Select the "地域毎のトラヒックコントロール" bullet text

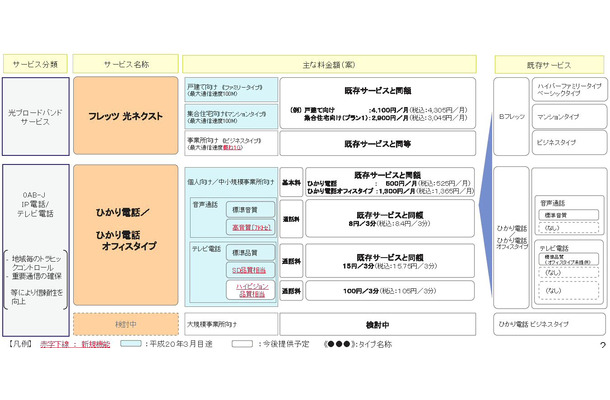pos(36,263)
